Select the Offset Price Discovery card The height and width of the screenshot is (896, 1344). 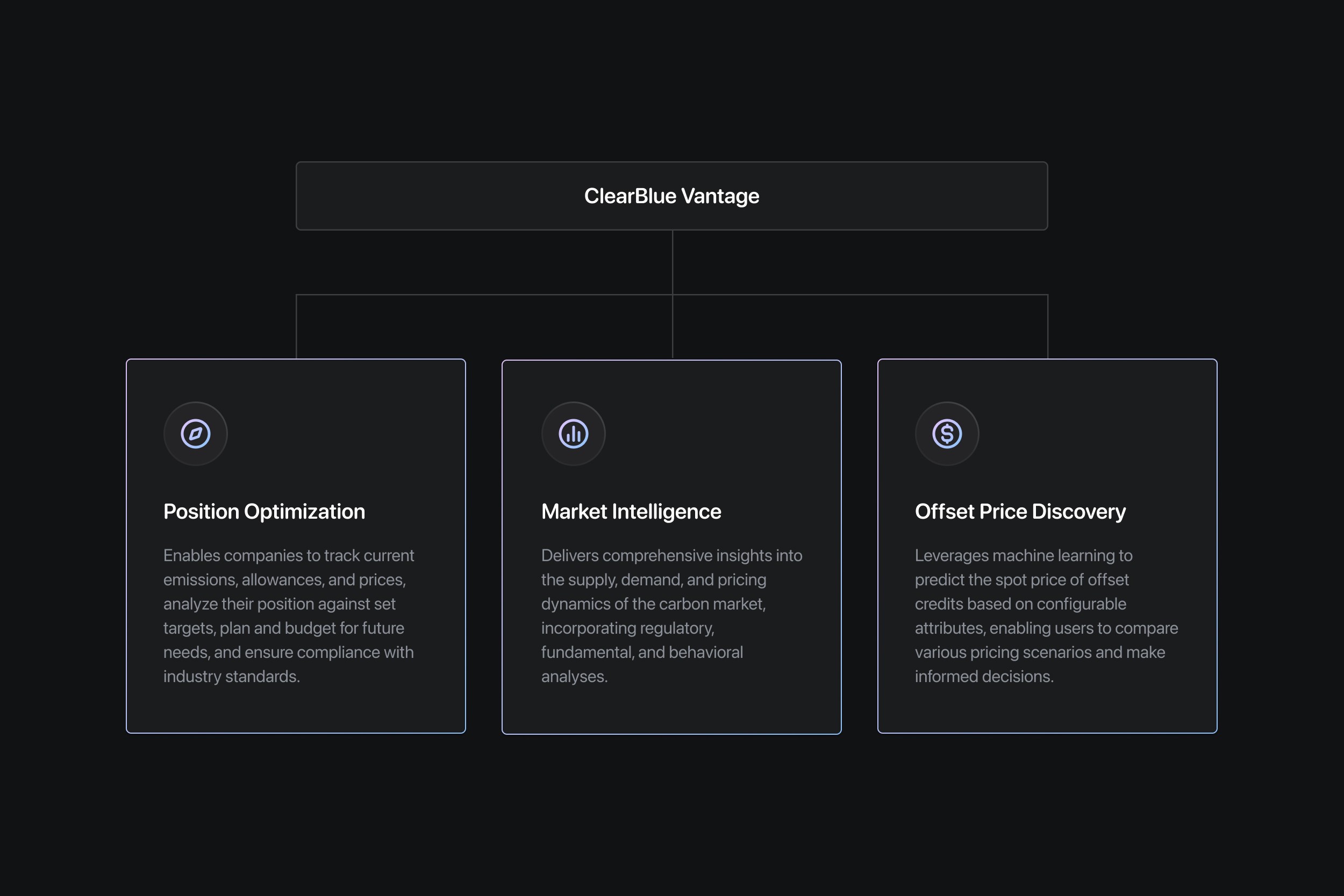(1047, 546)
